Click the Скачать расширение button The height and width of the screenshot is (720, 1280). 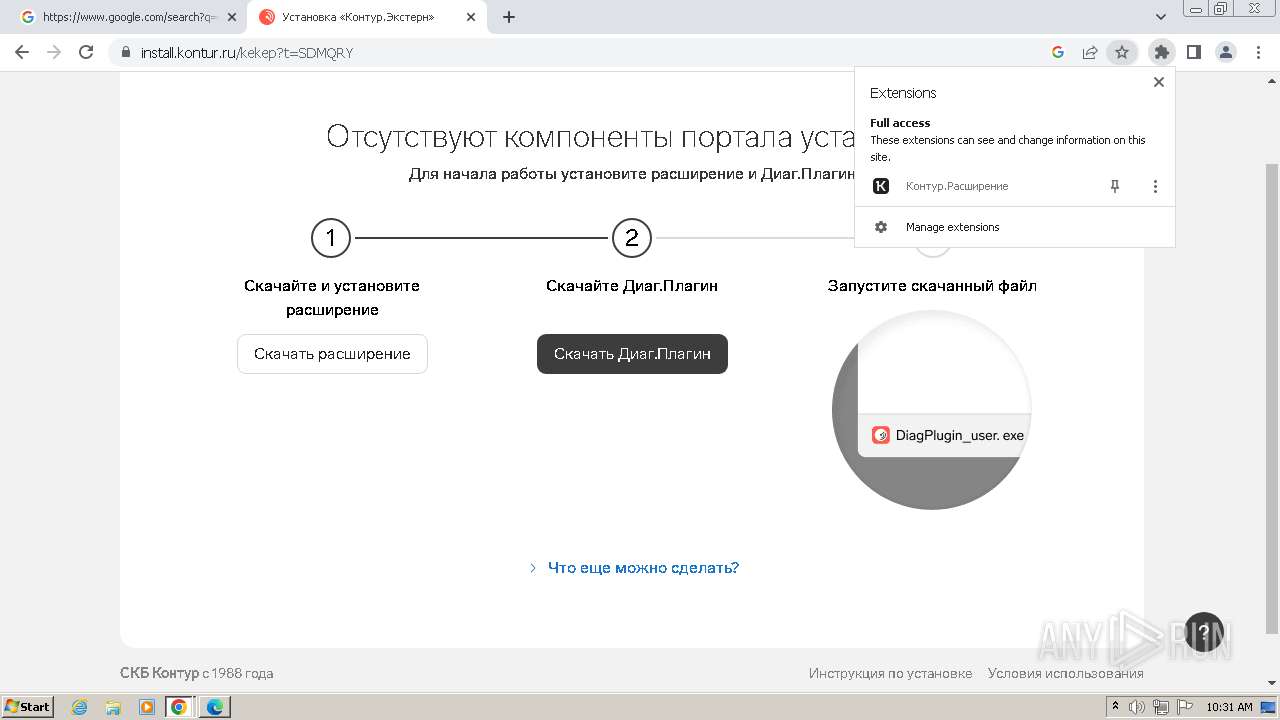coord(332,354)
